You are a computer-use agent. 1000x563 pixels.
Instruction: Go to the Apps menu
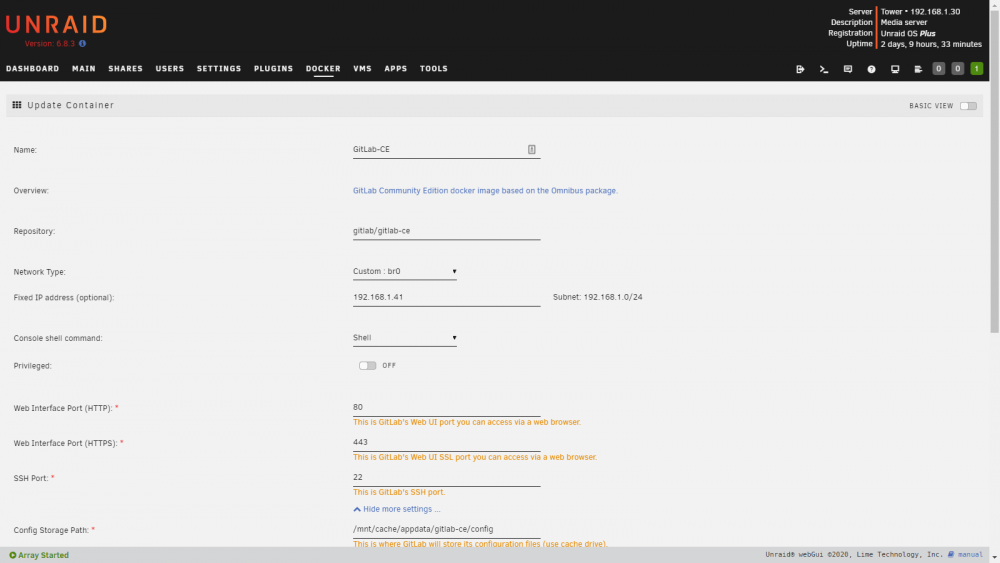coord(395,69)
